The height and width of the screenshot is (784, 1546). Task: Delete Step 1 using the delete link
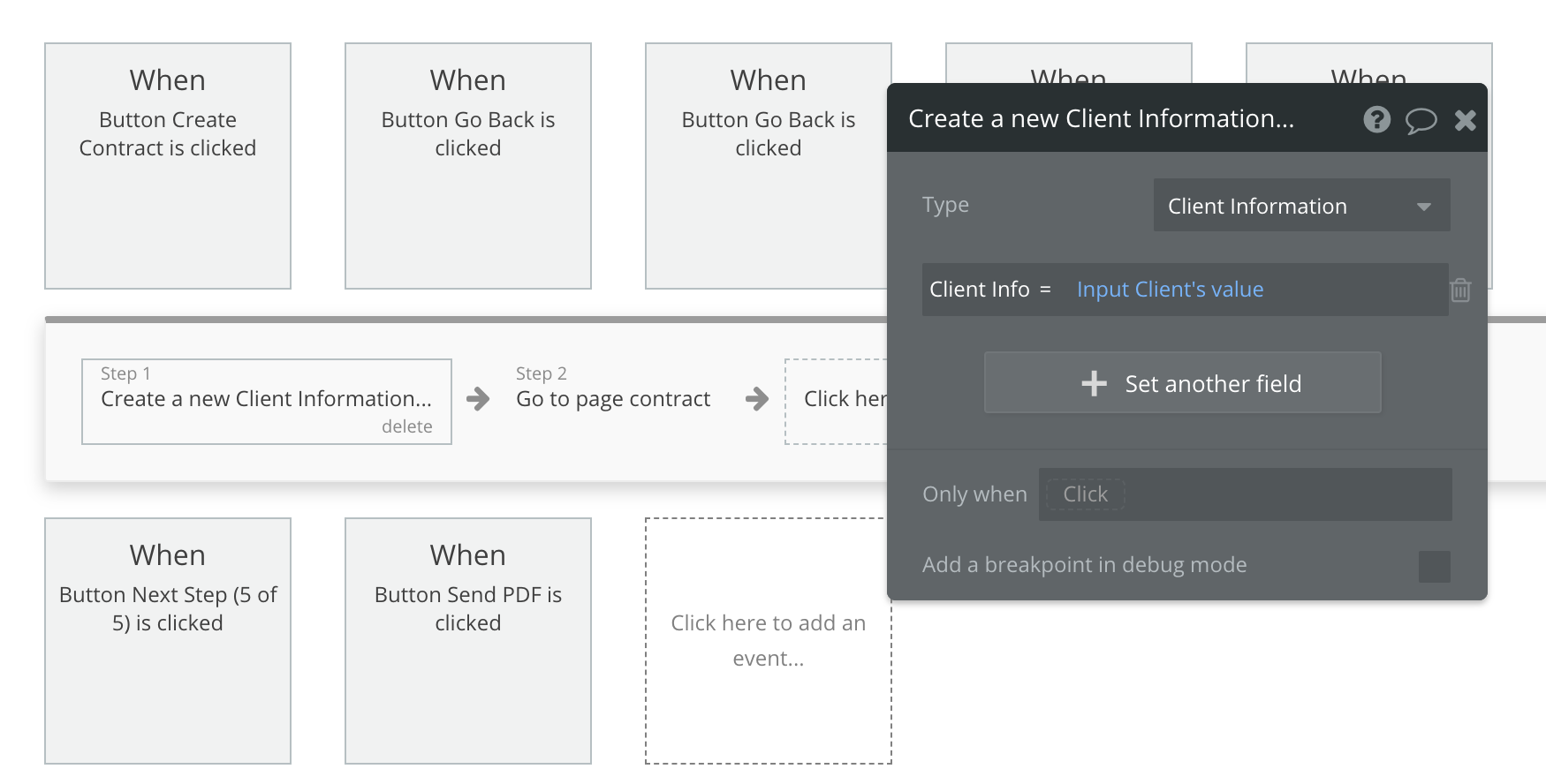pyautogui.click(x=406, y=426)
